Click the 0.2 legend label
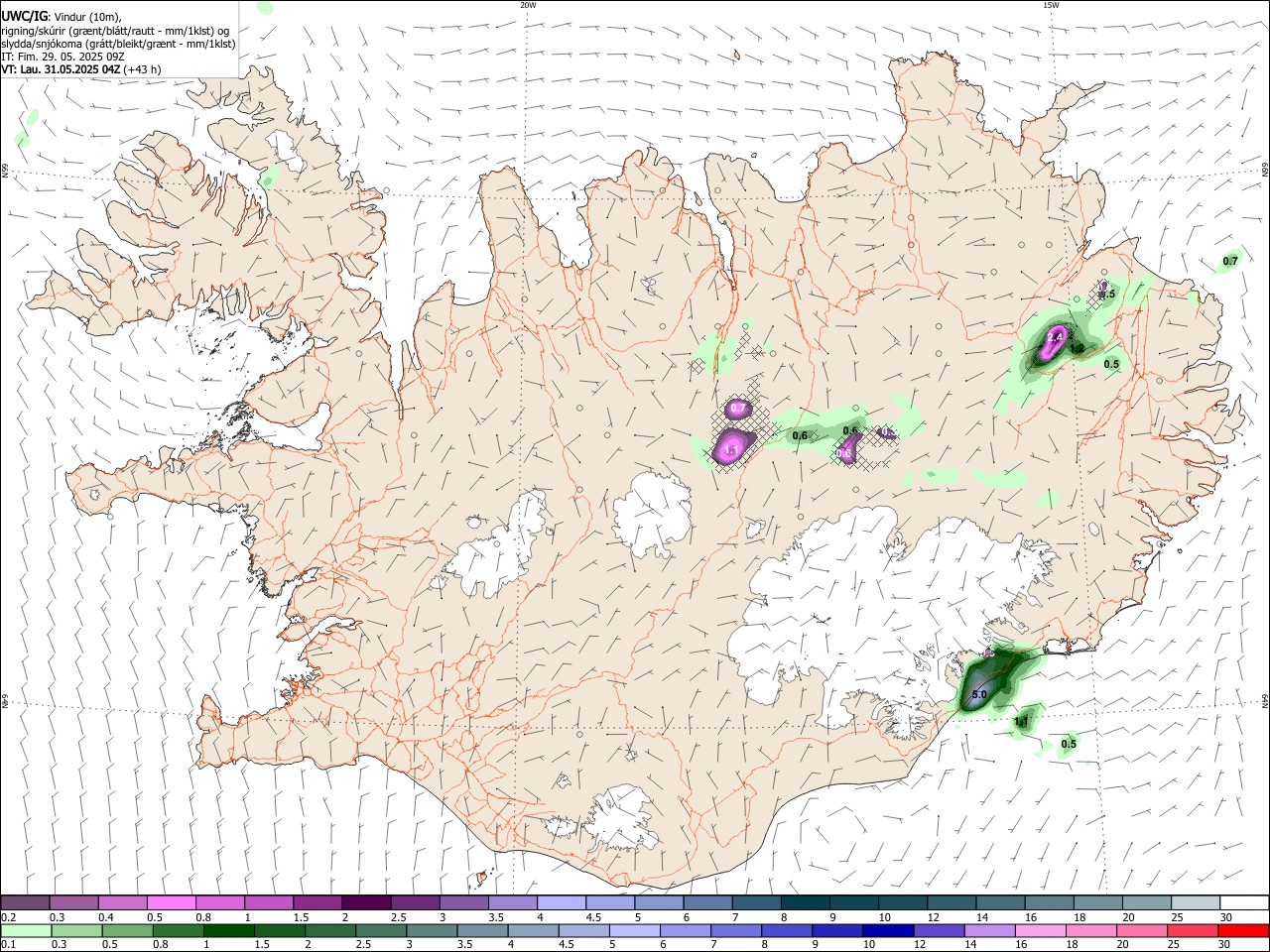This screenshot has height=952, width=1270. pyautogui.click(x=8, y=917)
